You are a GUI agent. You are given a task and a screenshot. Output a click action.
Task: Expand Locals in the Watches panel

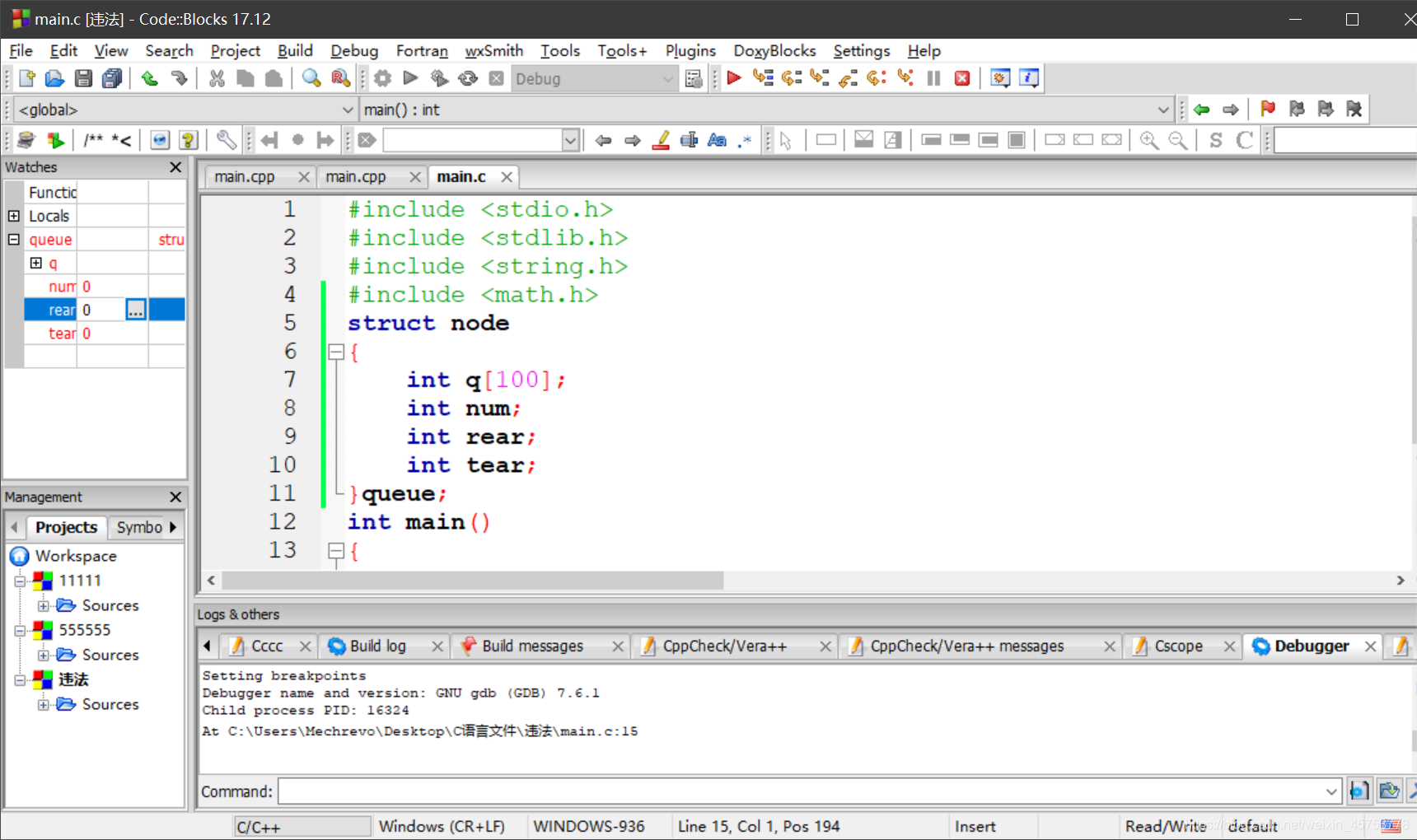(x=14, y=216)
